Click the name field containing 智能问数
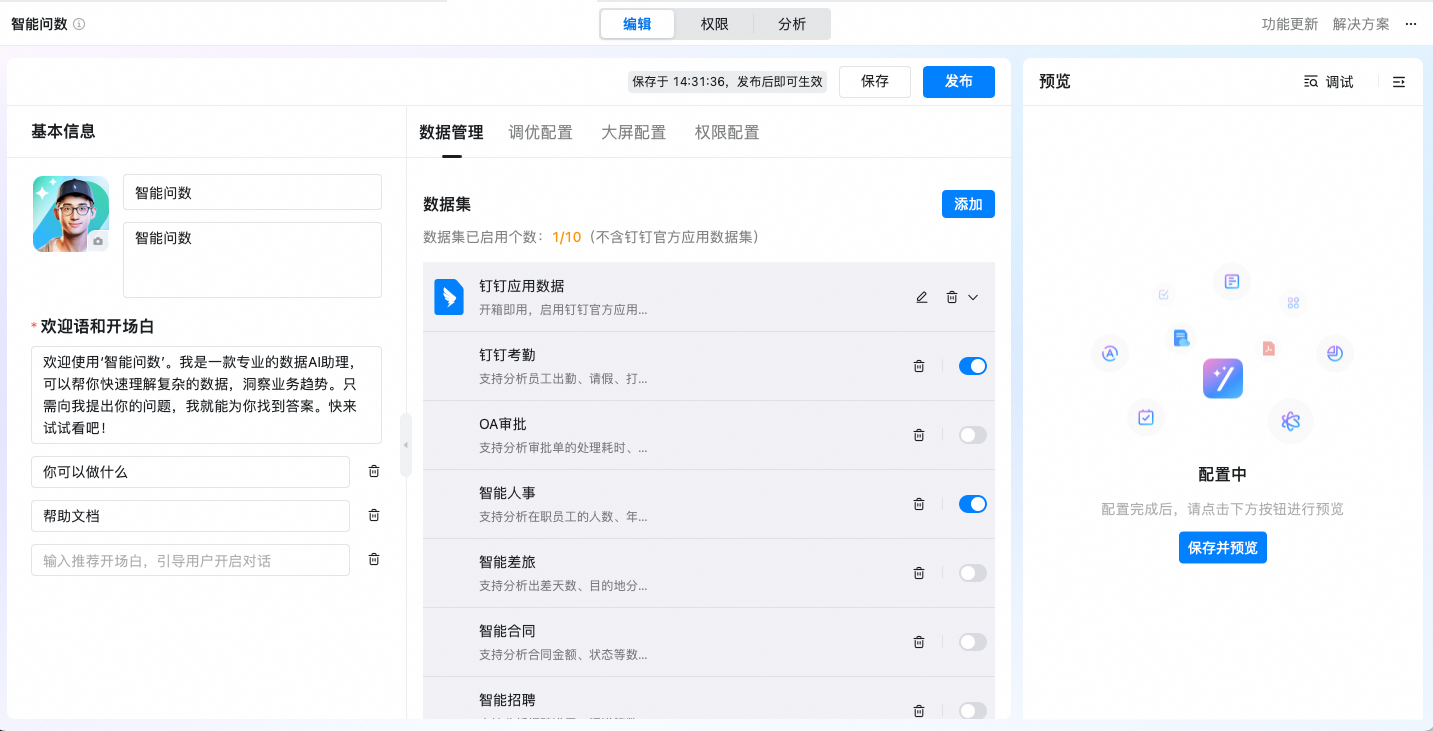Screen dimensions: 1433x731 (252, 193)
